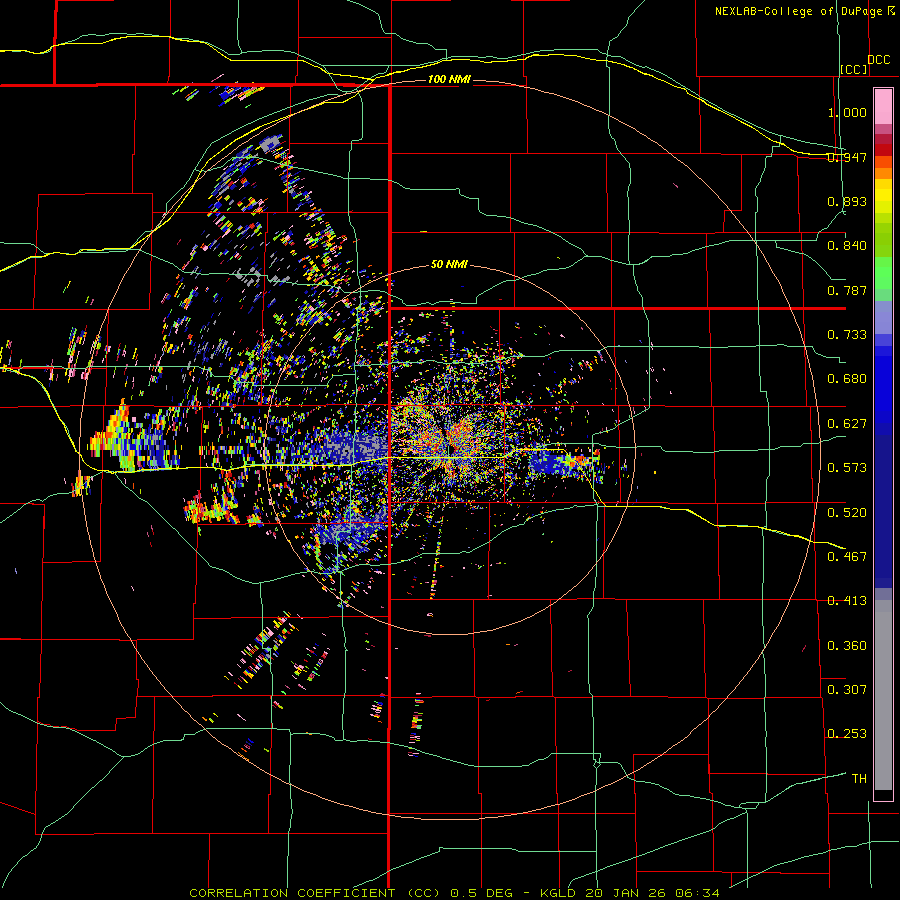Click the 0.520 value on the color scale
Screen dimensions: 900x900
point(847,513)
